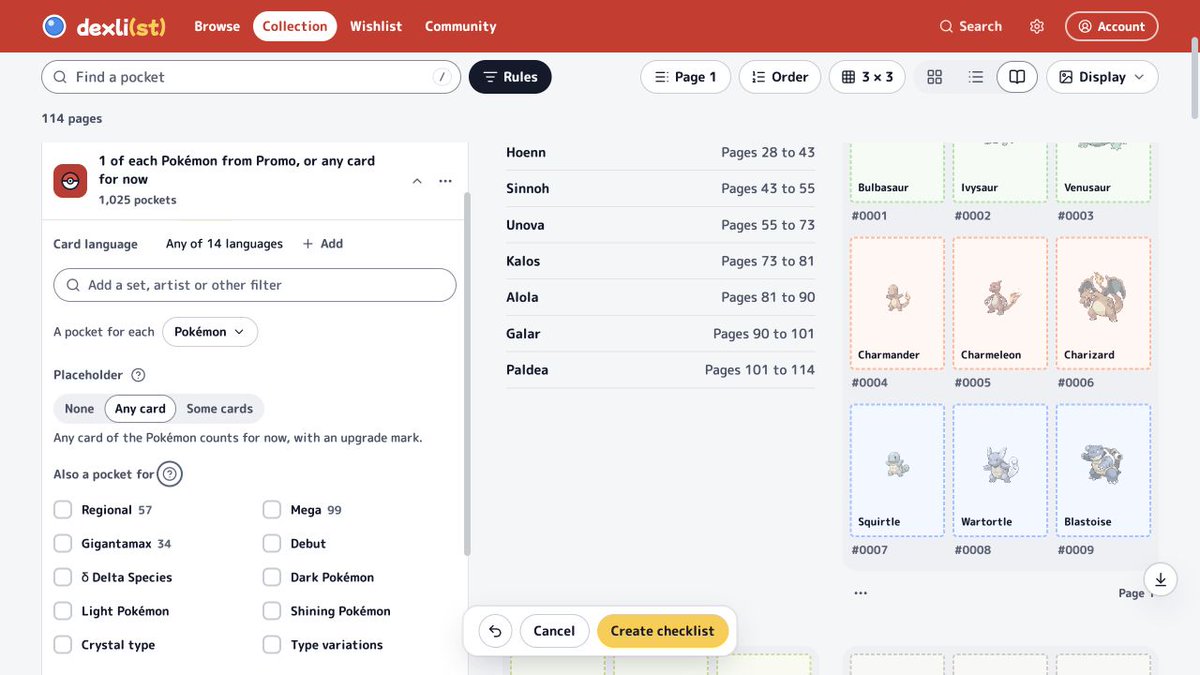Viewport: 1200px width, 675px height.
Task: Select Any card placeholder option
Action: [140, 409]
